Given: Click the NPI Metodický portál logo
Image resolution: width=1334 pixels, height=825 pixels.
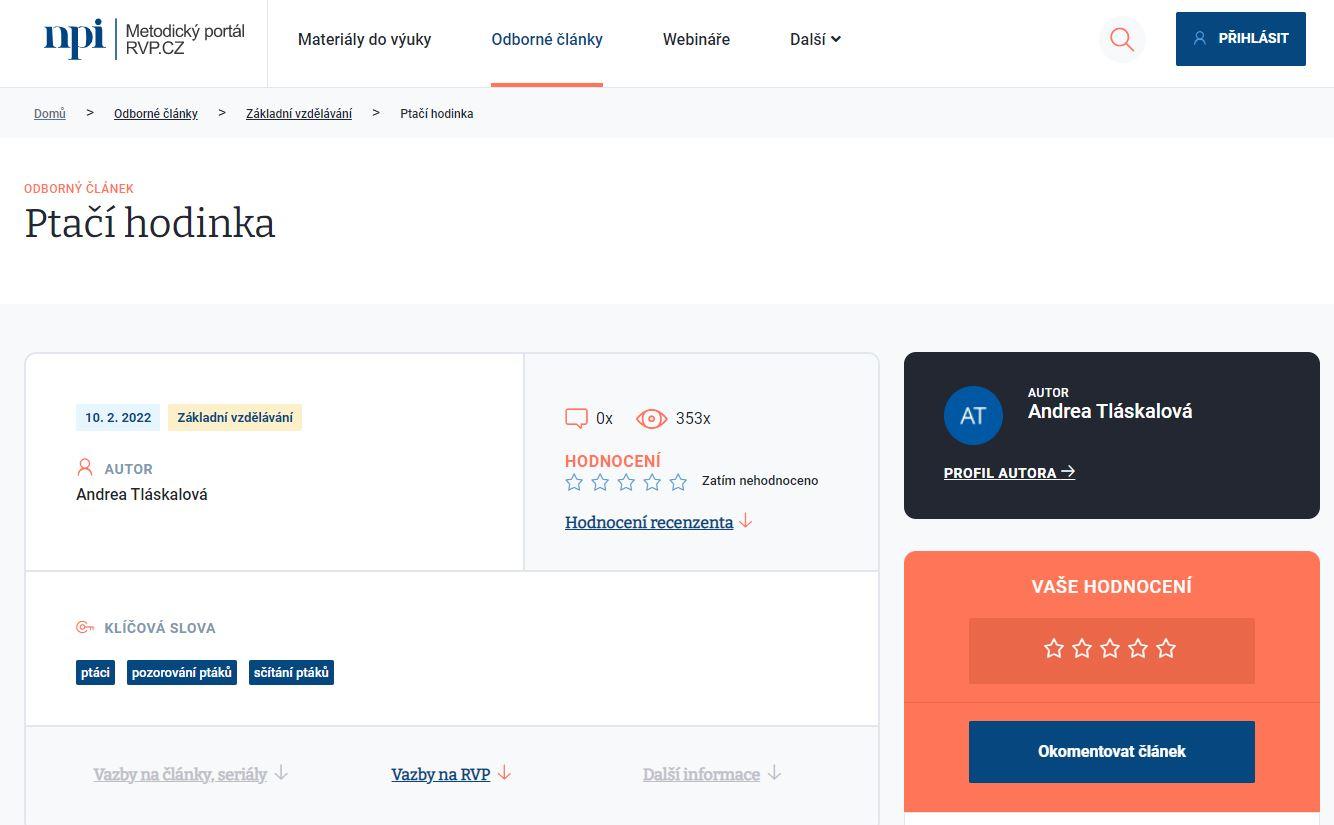Looking at the screenshot, I should (x=144, y=39).
